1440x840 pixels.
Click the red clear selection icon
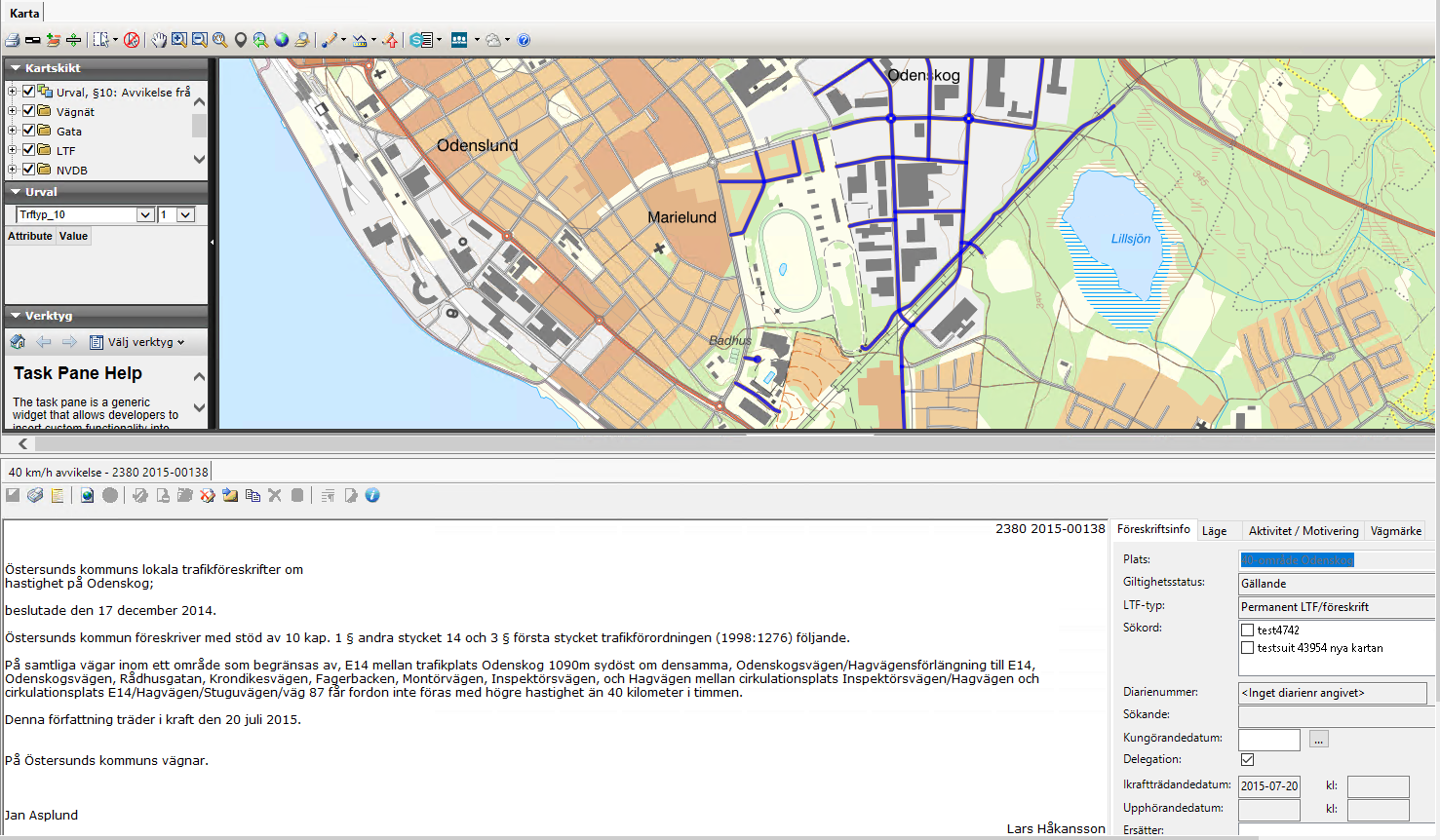(x=132, y=40)
